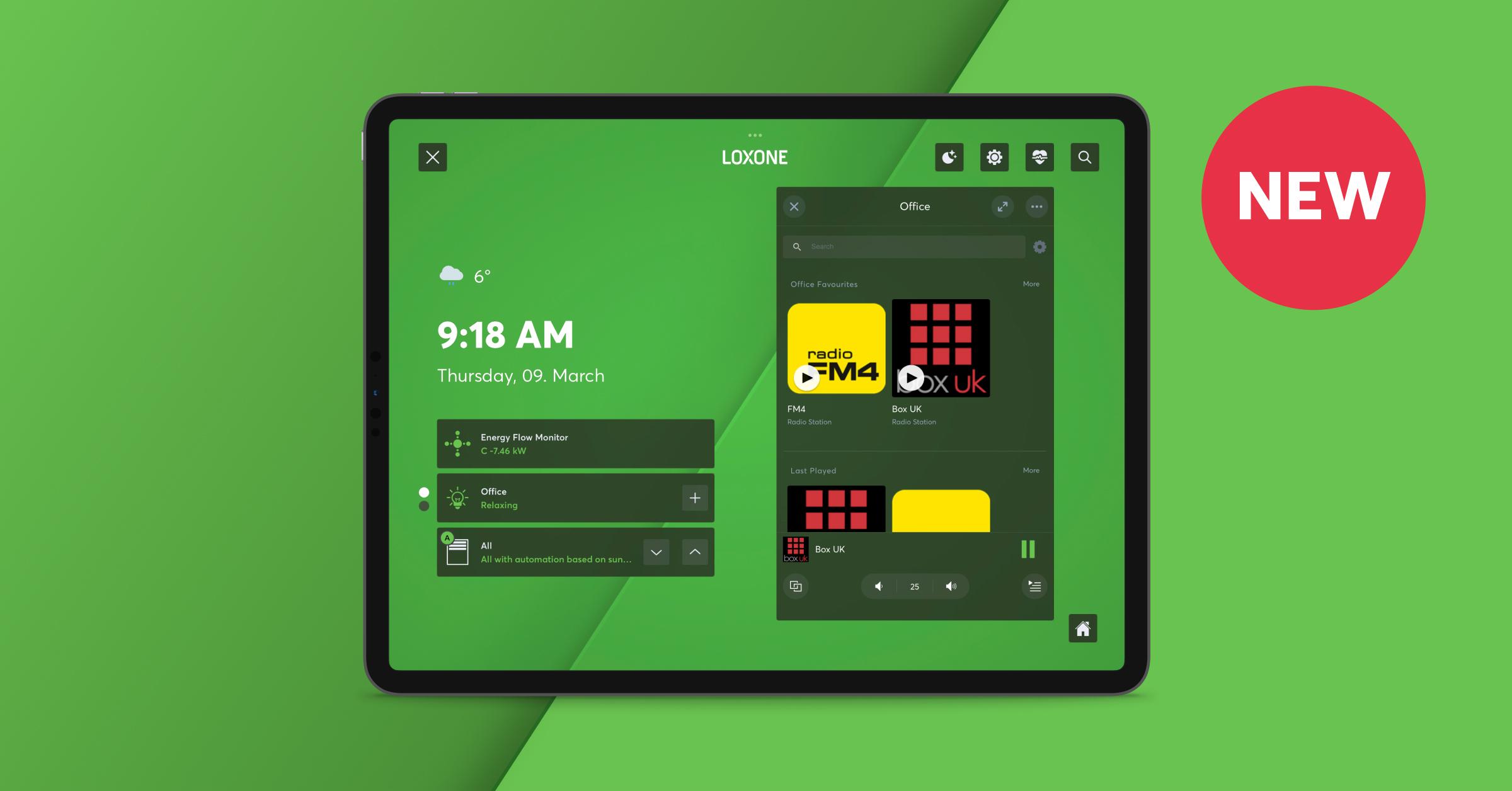Expand the Last Played More section
This screenshot has width=1512, height=791.
pos(1033,470)
